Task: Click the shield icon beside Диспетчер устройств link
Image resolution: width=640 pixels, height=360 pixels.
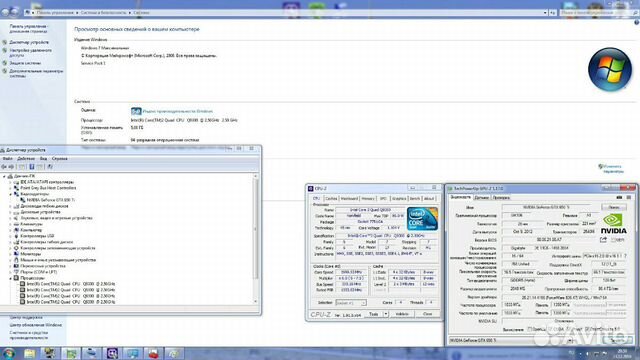Action: [4, 42]
